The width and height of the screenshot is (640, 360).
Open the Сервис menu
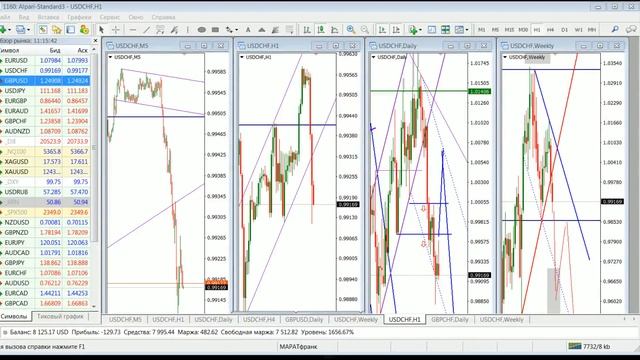pos(109,17)
